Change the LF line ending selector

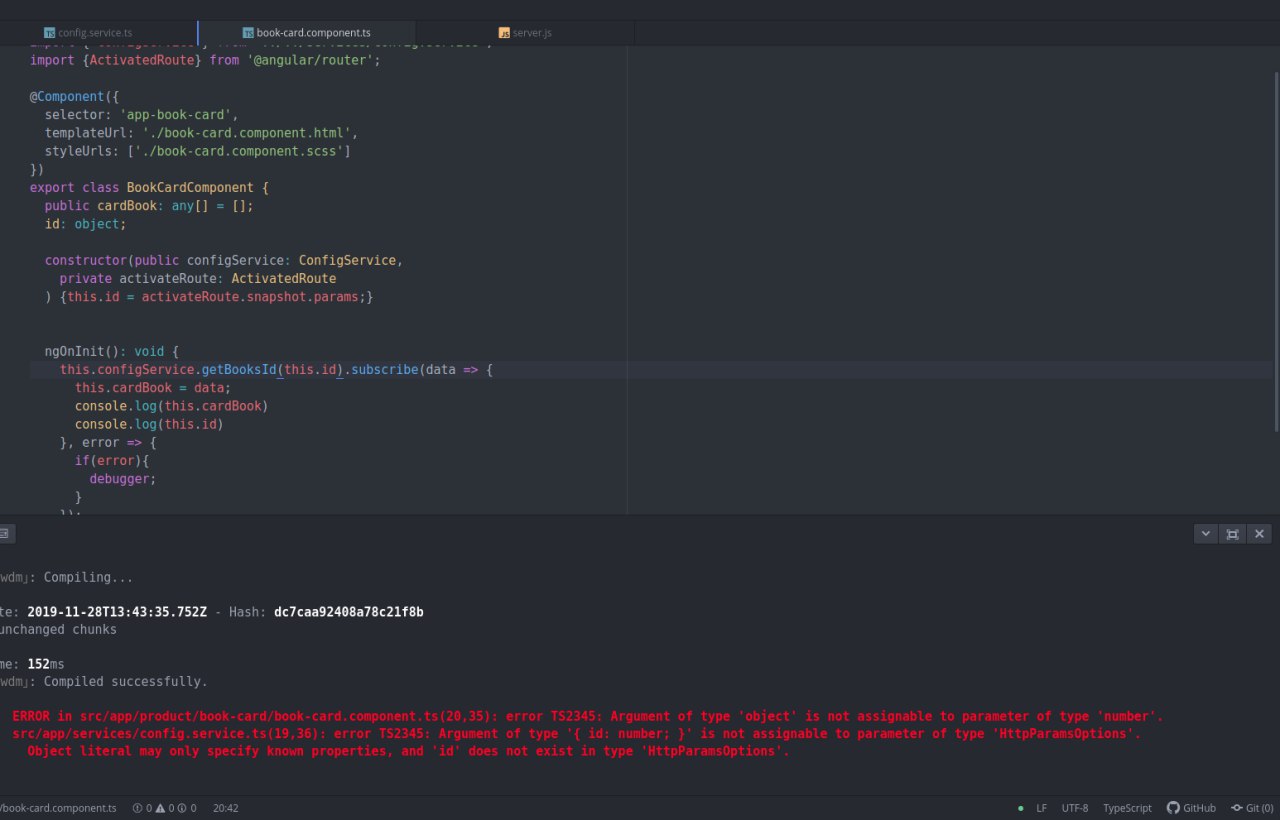1042,808
